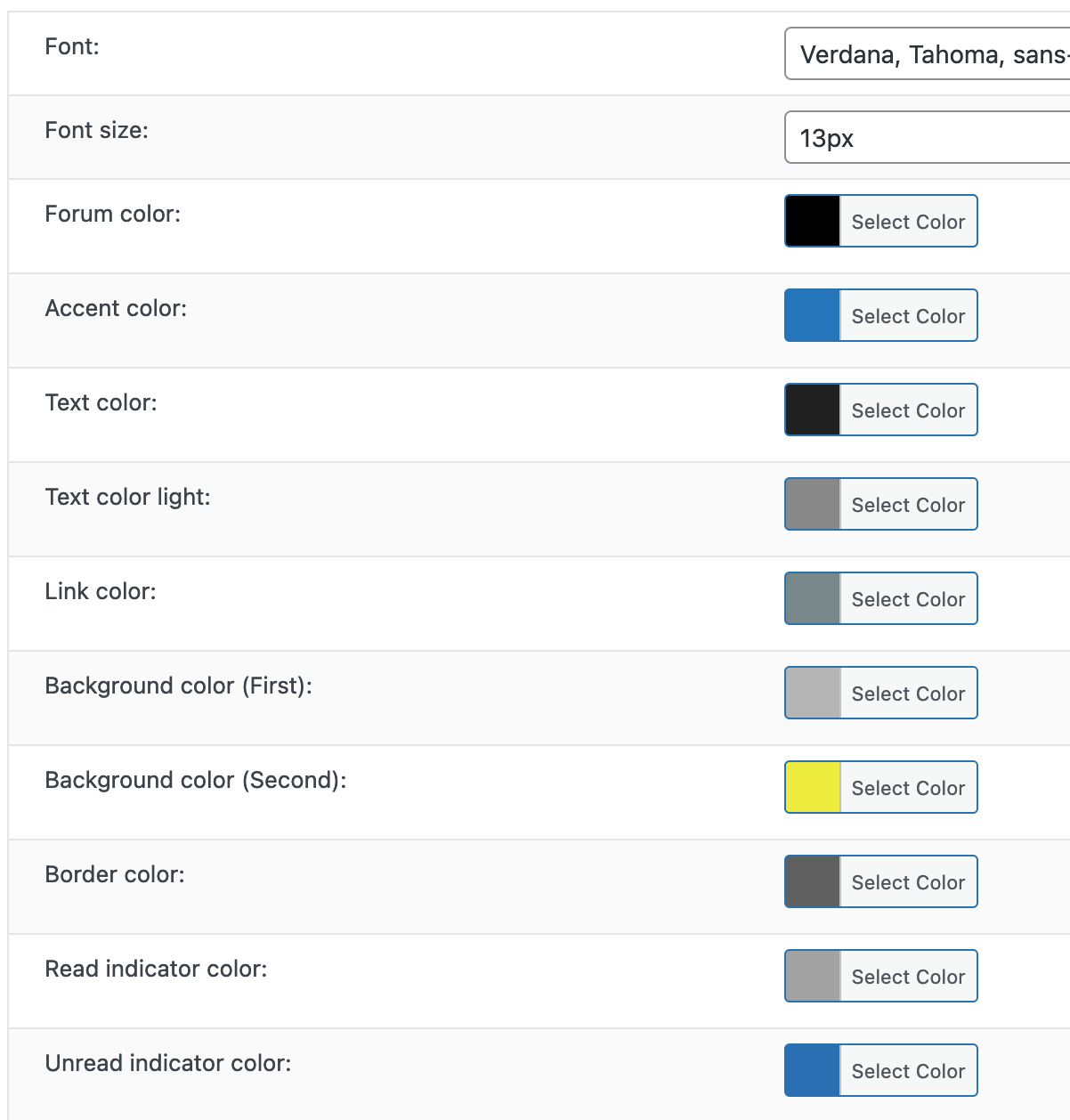Click the blue Accent color swatch
Image resolution: width=1070 pixels, height=1120 pixels.
pos(812,315)
